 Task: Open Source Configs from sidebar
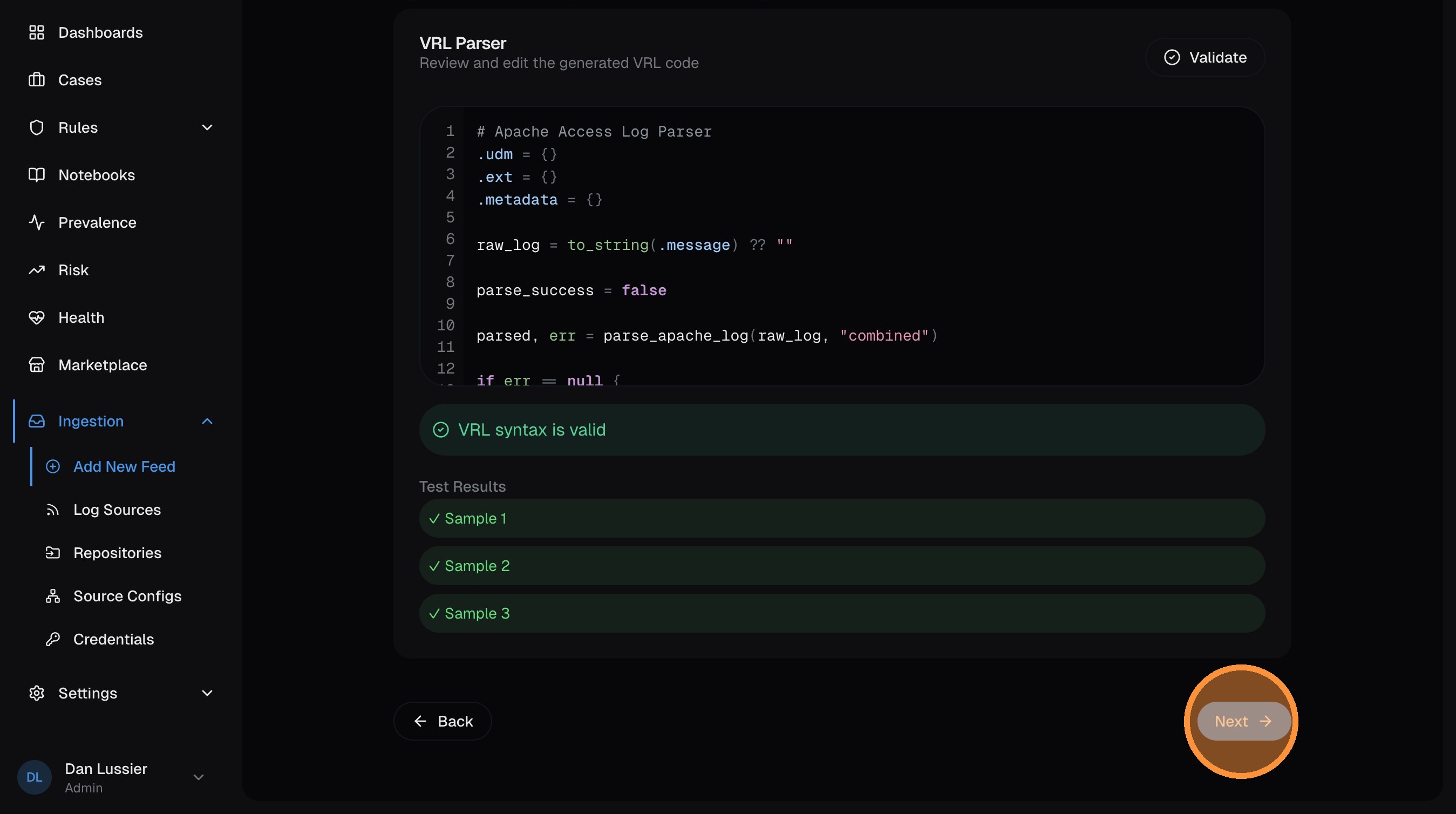click(x=127, y=596)
